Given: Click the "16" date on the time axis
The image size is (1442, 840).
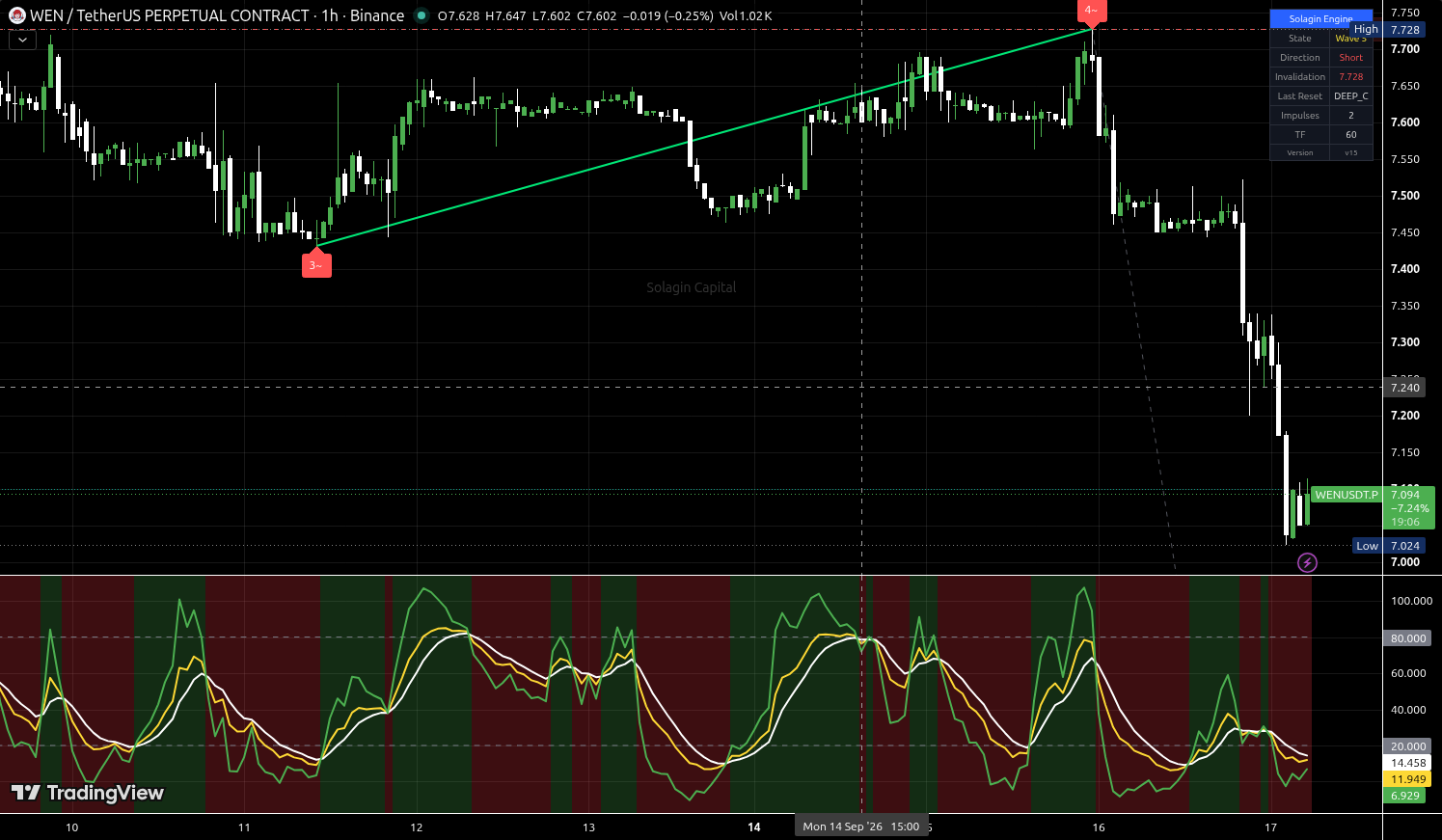Looking at the screenshot, I should click(1099, 827).
